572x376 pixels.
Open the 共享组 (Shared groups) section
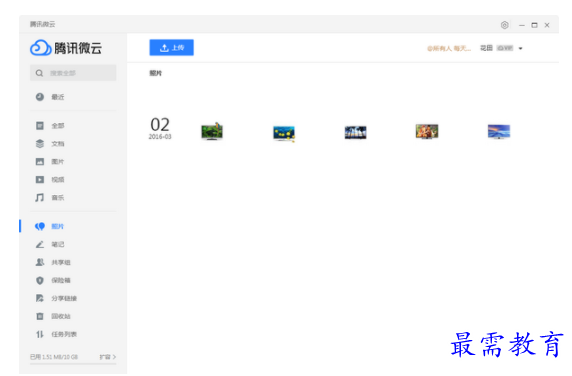(x=53, y=262)
